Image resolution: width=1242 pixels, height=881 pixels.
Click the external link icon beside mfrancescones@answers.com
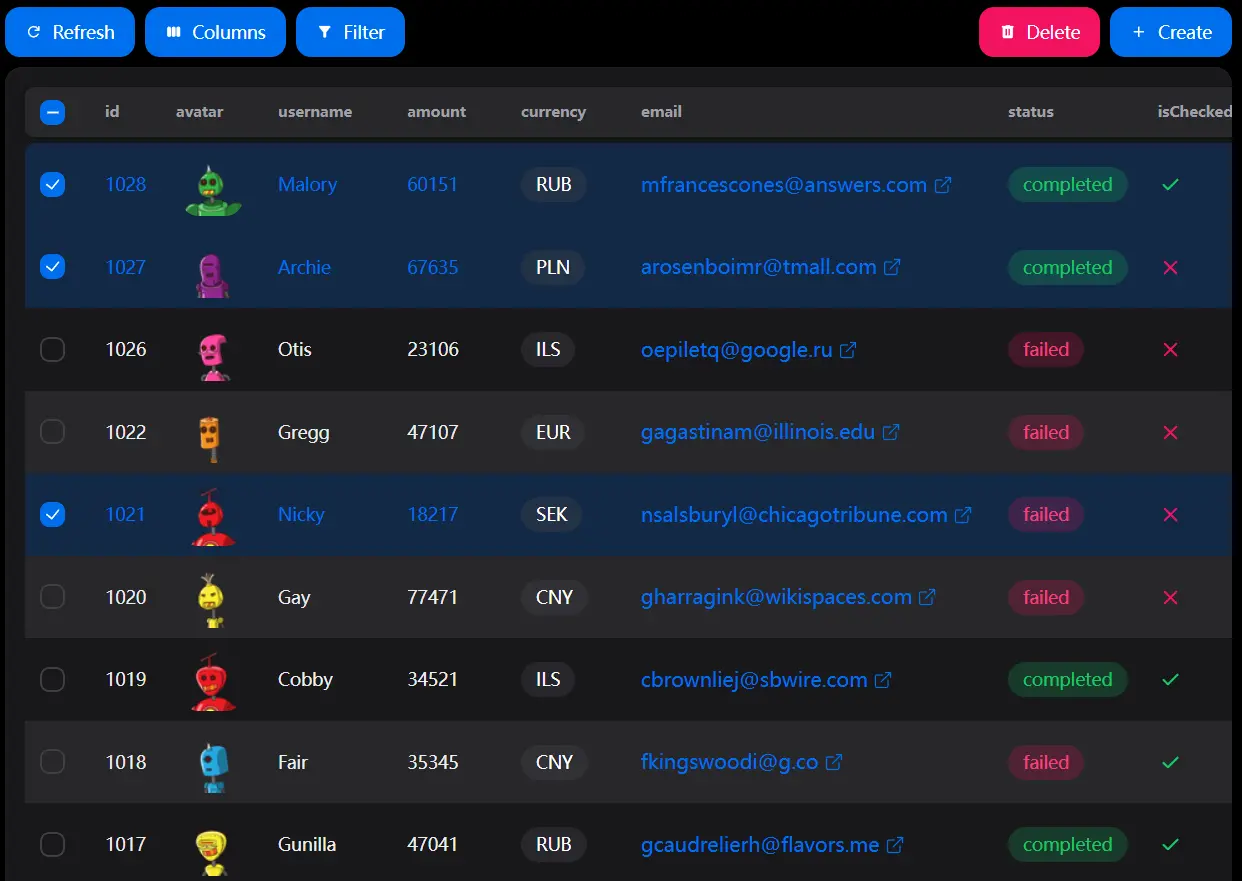942,185
